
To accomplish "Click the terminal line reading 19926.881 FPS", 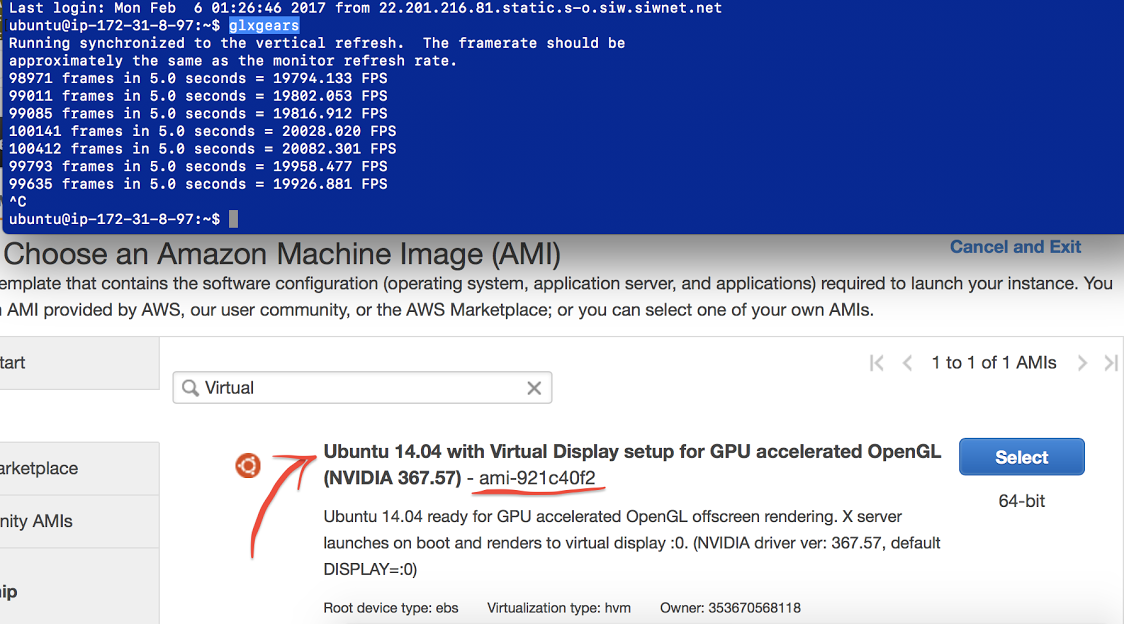I will [198, 184].
